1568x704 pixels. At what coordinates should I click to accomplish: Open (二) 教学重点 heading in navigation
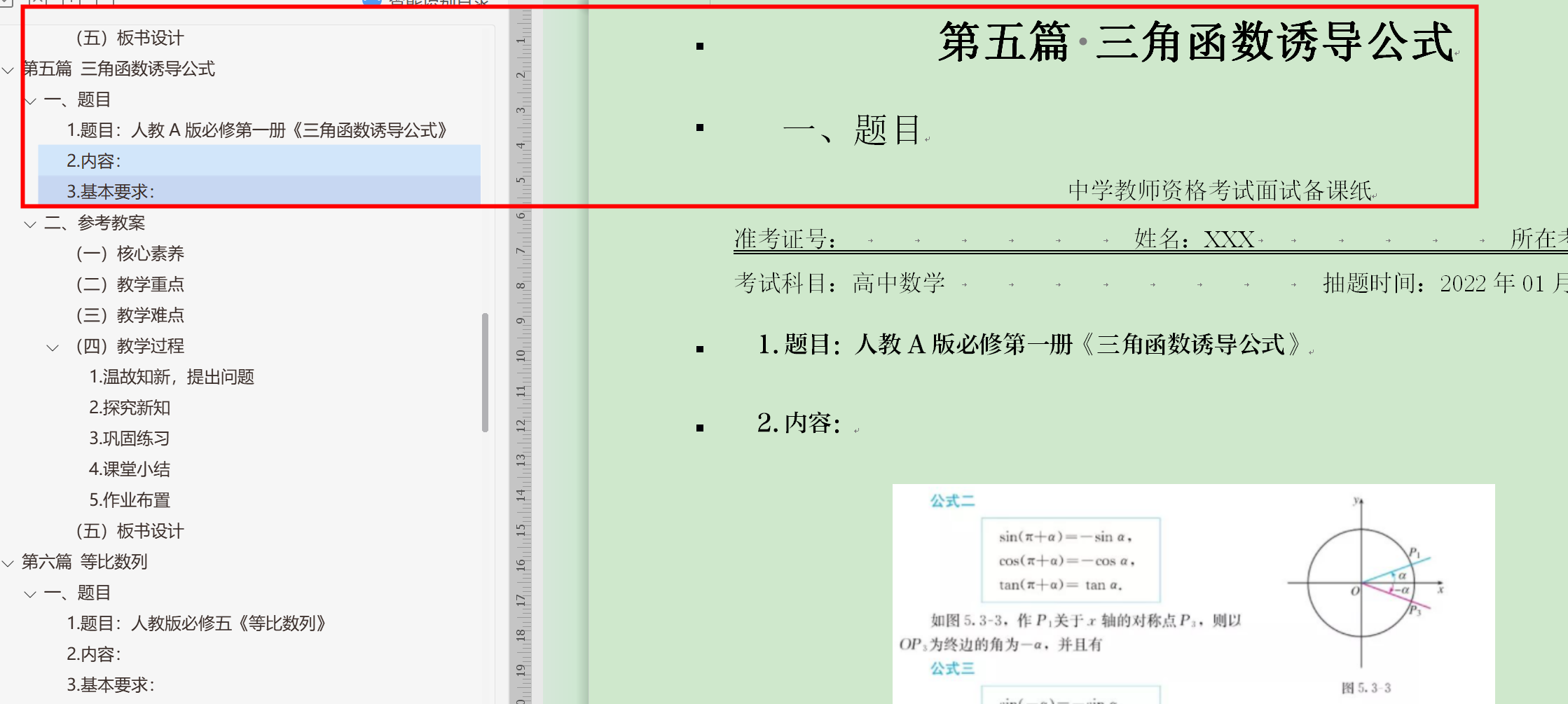tap(130, 284)
